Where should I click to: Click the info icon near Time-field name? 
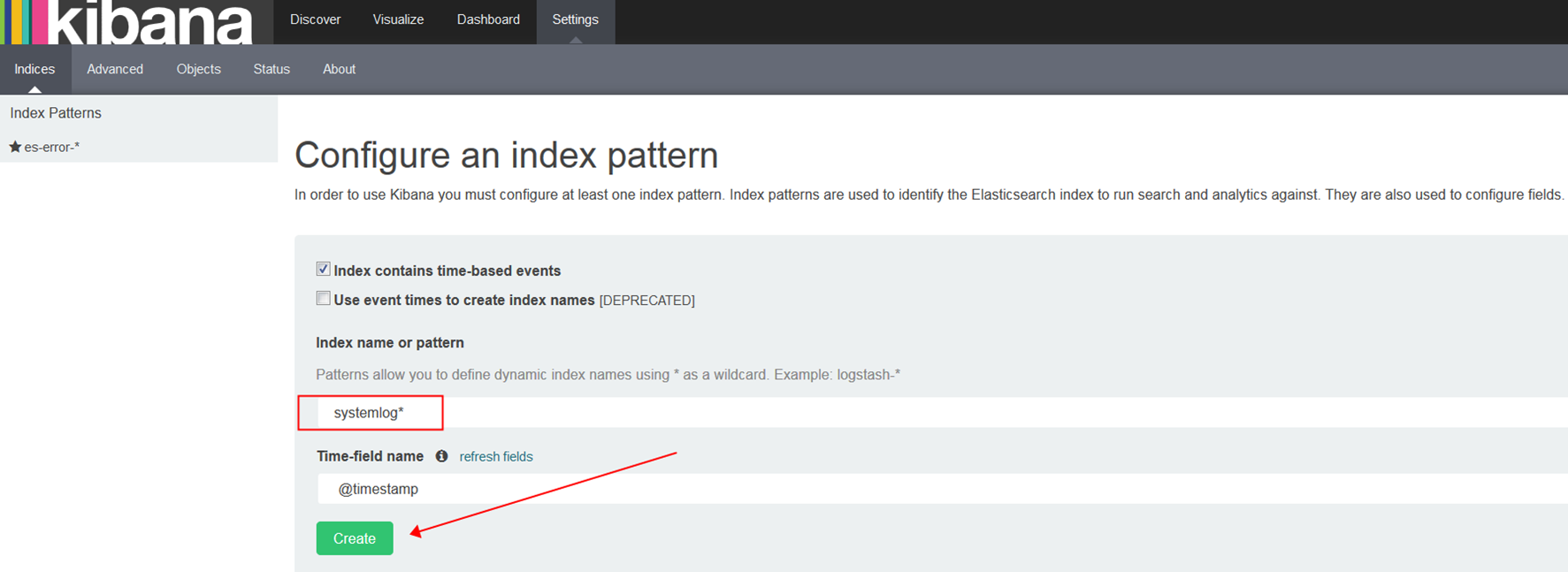[441, 456]
